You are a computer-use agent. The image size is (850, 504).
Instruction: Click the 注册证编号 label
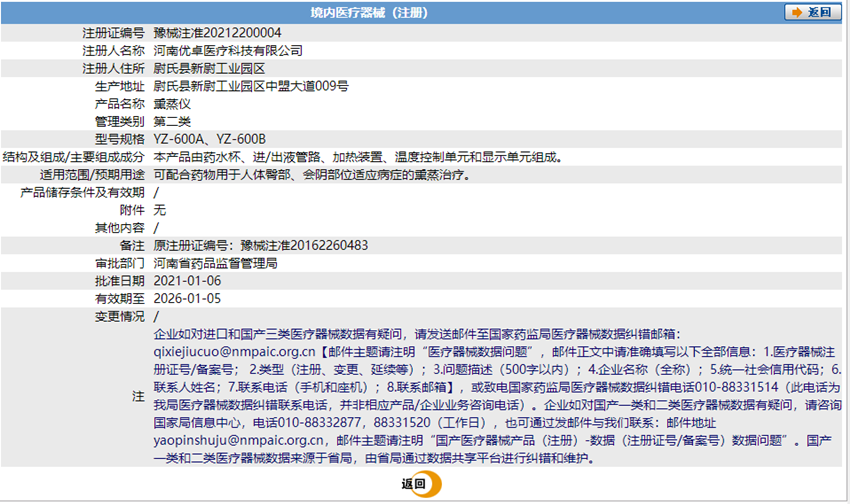coord(113,33)
